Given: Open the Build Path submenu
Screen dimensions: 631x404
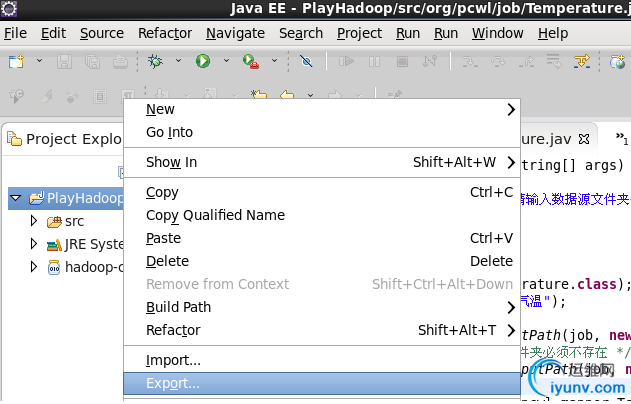Looking at the screenshot, I should (322, 307).
